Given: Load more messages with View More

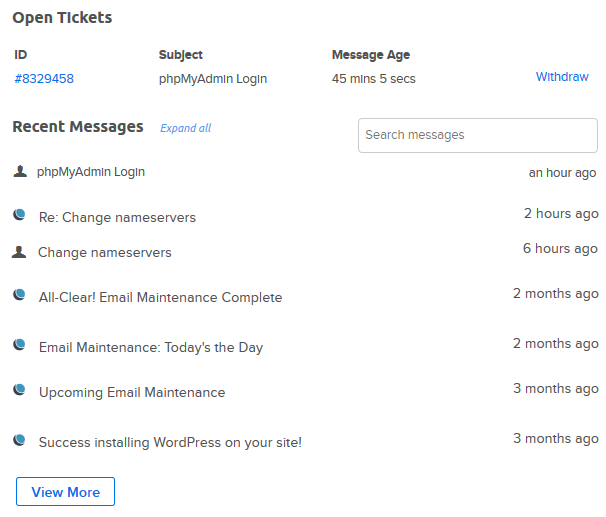Looking at the screenshot, I should tap(65, 491).
